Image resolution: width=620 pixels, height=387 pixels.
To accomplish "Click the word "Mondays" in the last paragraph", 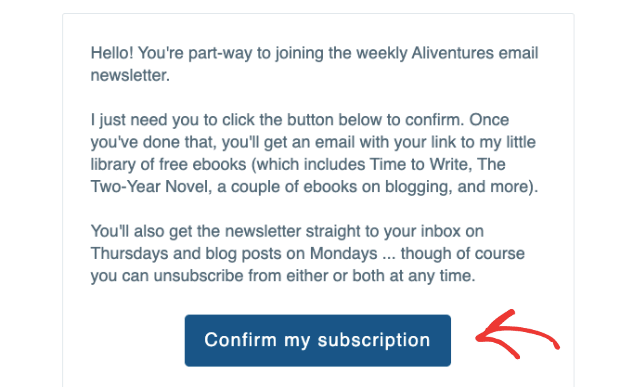I will click(343, 253).
